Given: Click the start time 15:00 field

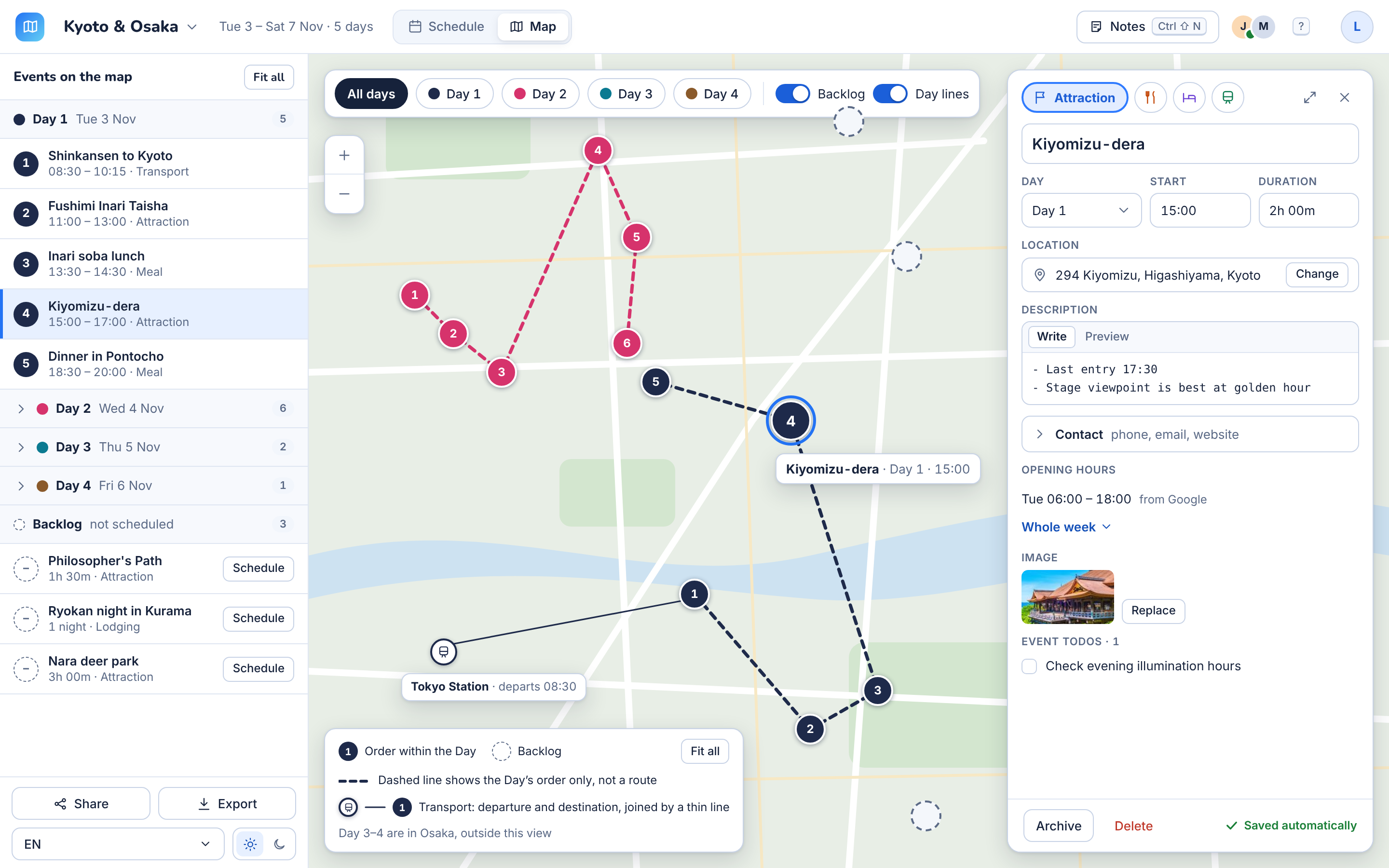Looking at the screenshot, I should pos(1200,211).
